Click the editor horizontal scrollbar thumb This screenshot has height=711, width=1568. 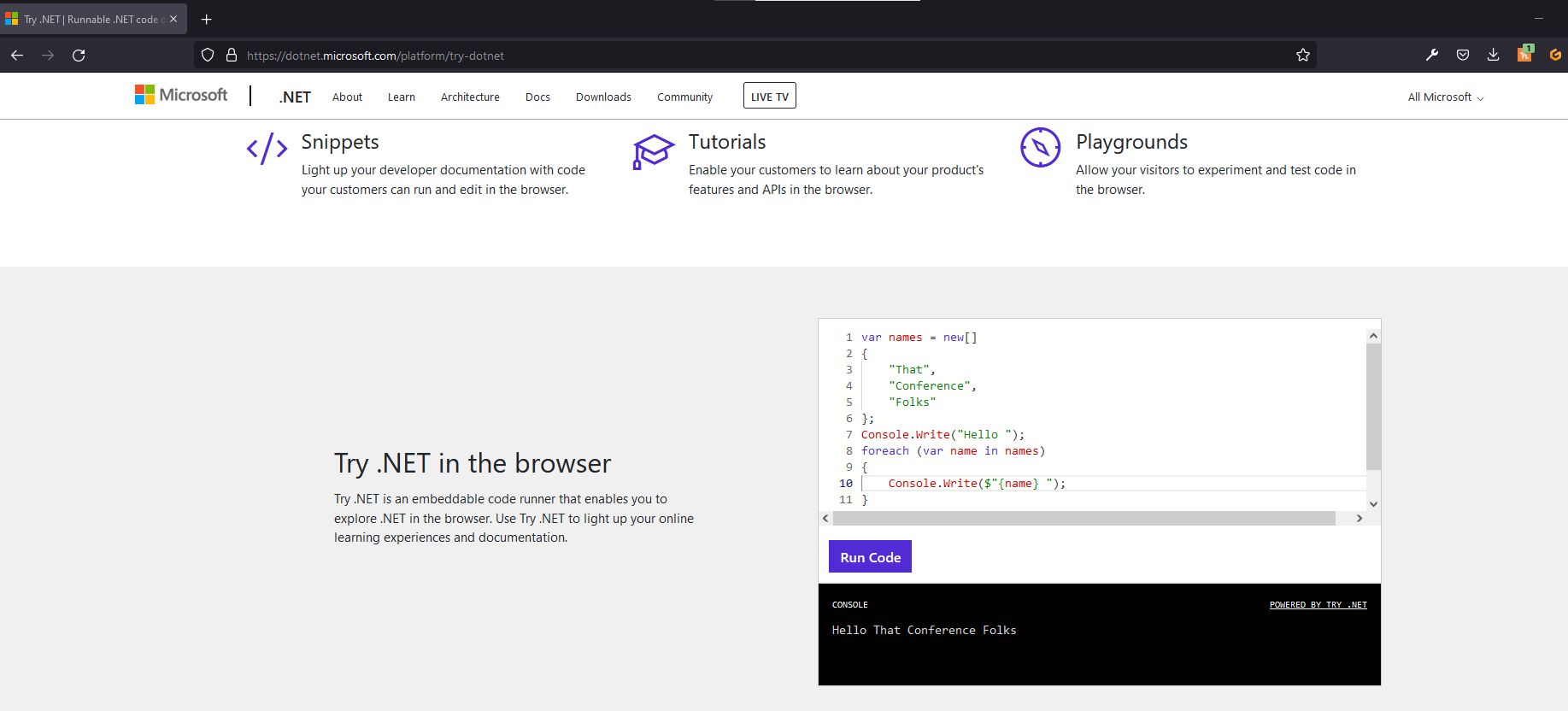(1084, 519)
